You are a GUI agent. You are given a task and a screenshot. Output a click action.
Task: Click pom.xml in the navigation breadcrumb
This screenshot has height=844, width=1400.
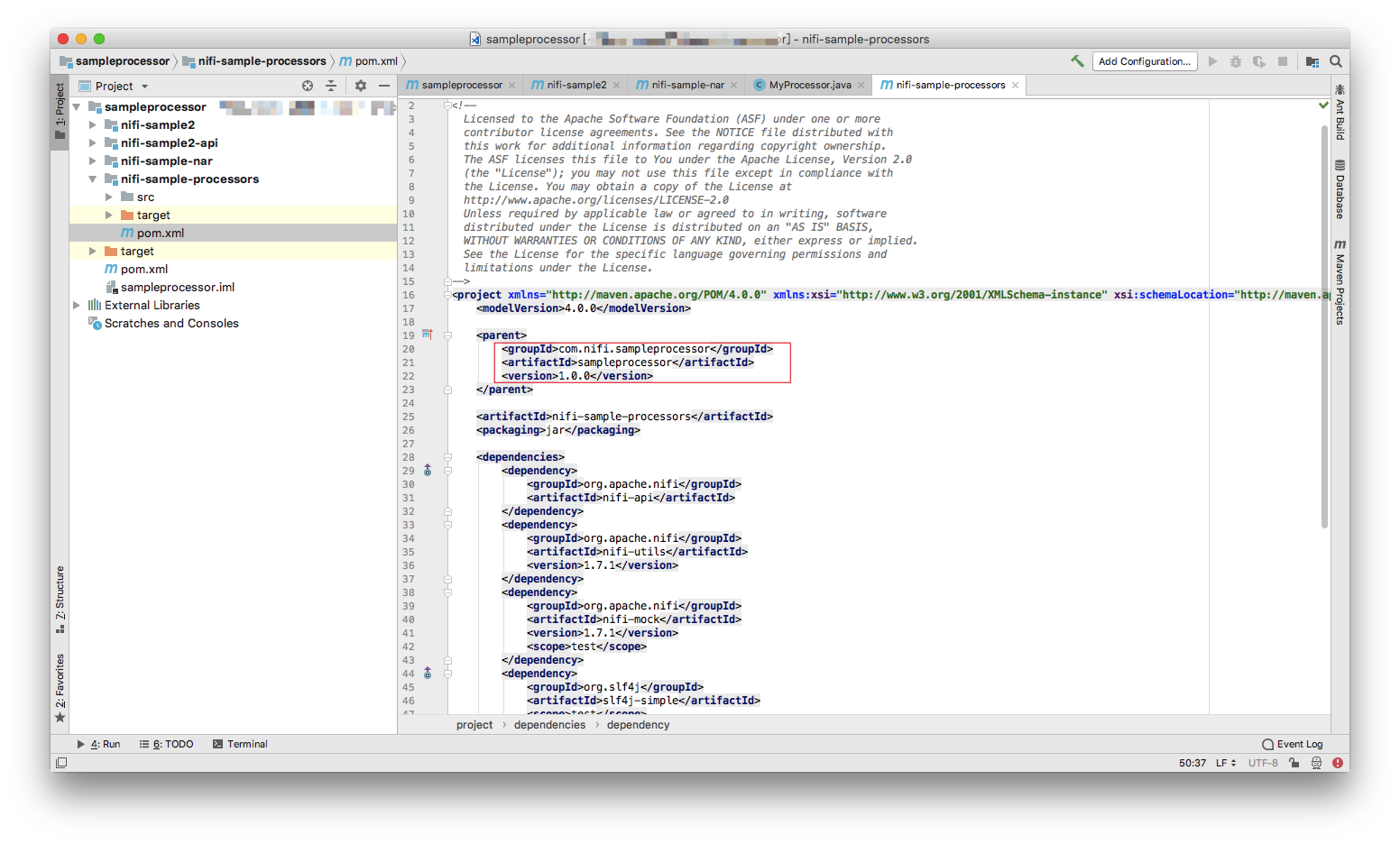(x=369, y=61)
